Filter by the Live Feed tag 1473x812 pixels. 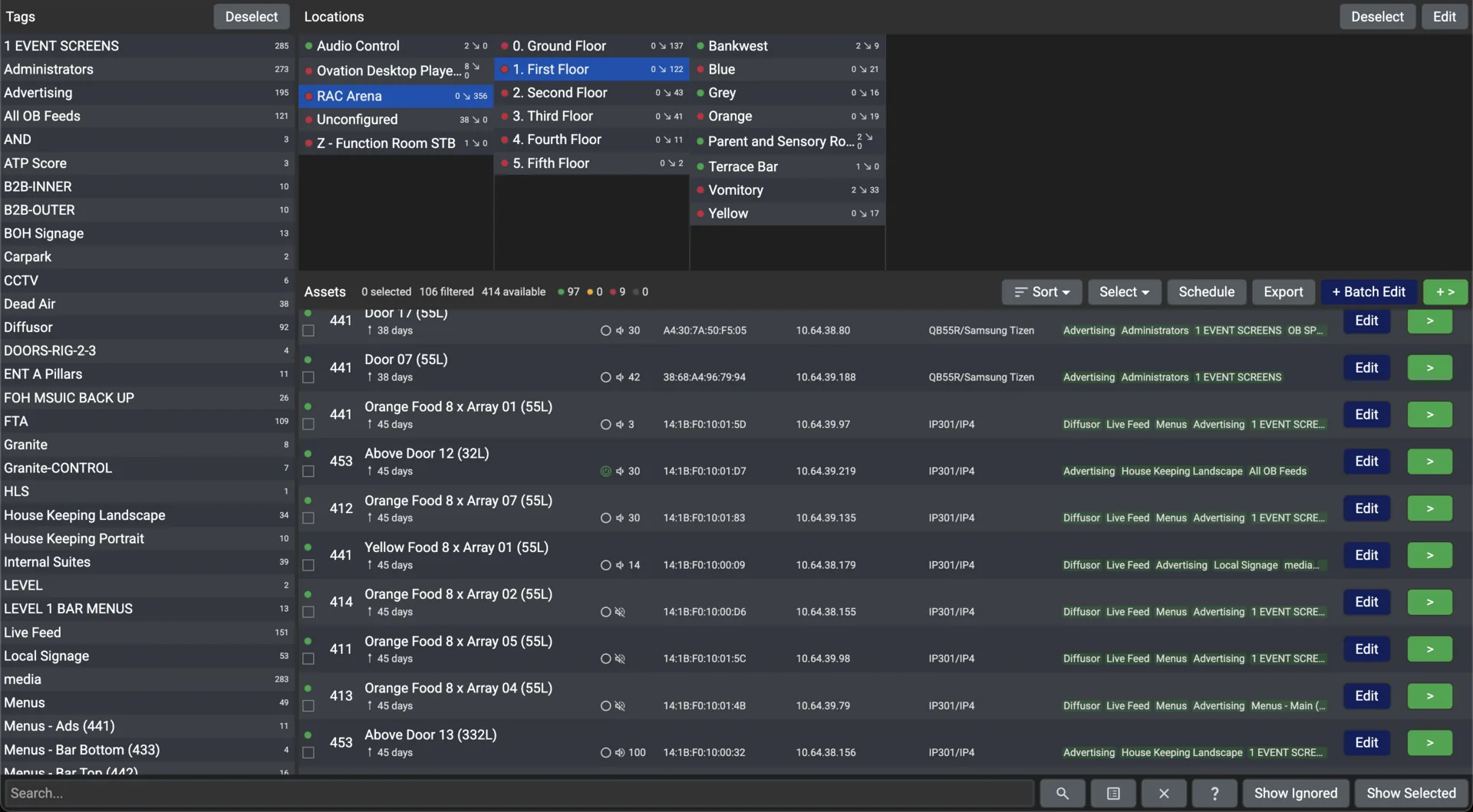[x=147, y=633]
